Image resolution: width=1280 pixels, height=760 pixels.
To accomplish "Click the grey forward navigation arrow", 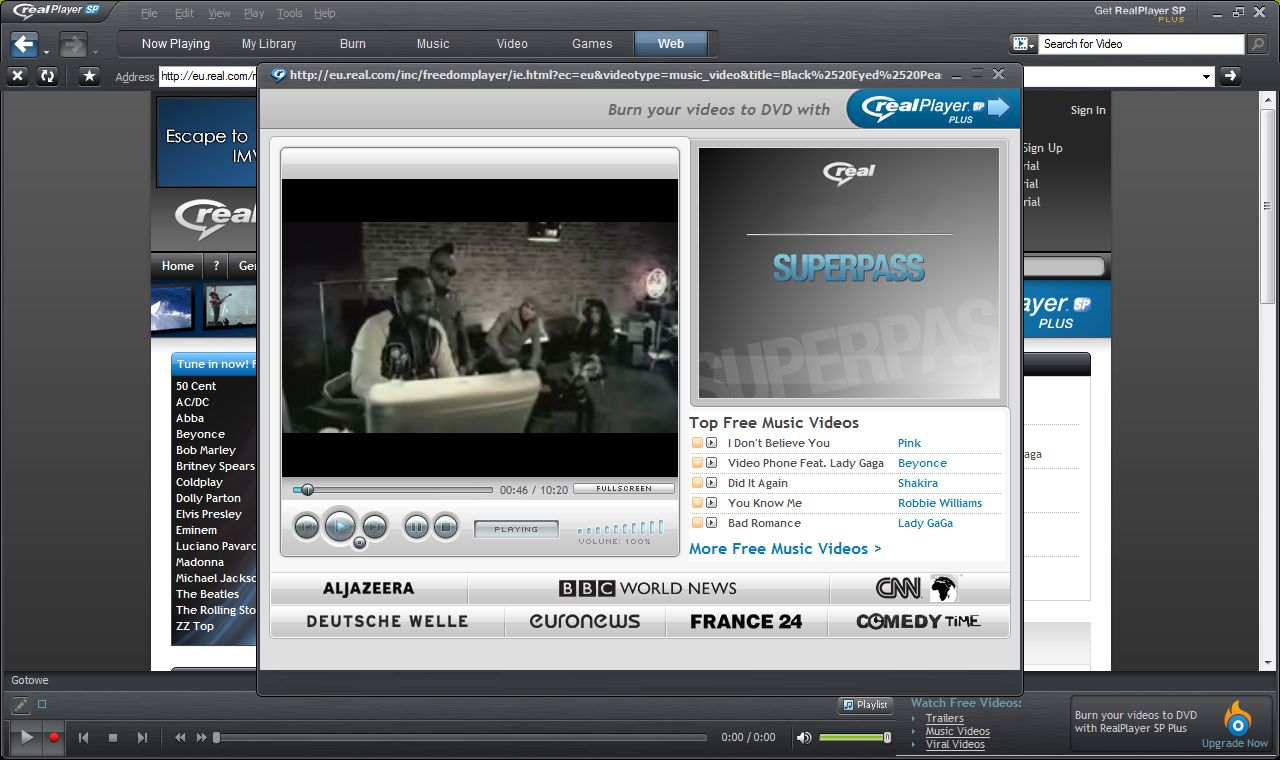I will pyautogui.click(x=73, y=44).
